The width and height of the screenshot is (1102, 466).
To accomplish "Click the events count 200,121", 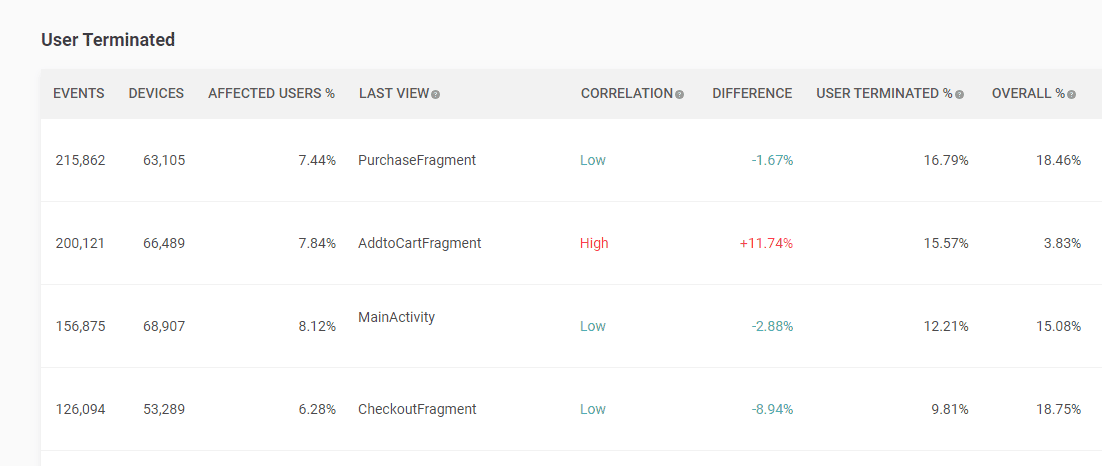I will coord(80,243).
